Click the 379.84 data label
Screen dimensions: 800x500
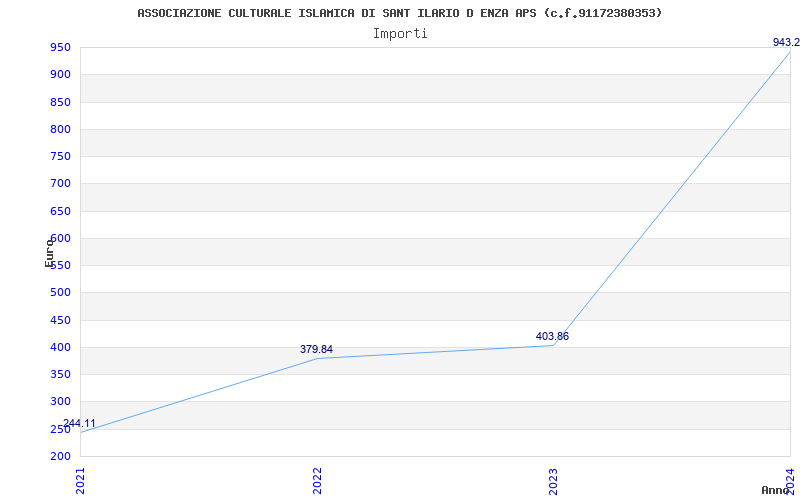pyautogui.click(x=316, y=349)
